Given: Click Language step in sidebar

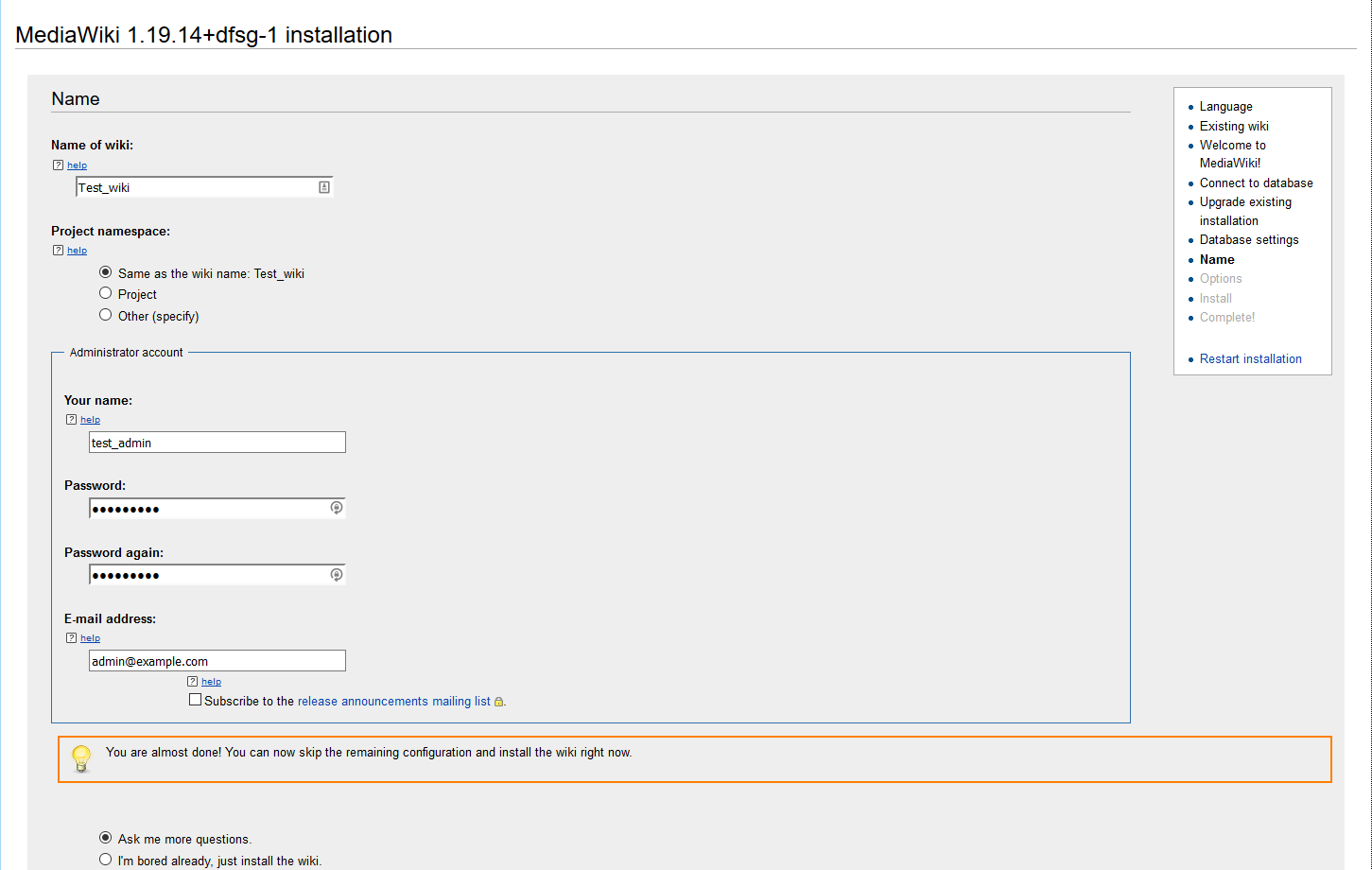Looking at the screenshot, I should point(1226,107).
